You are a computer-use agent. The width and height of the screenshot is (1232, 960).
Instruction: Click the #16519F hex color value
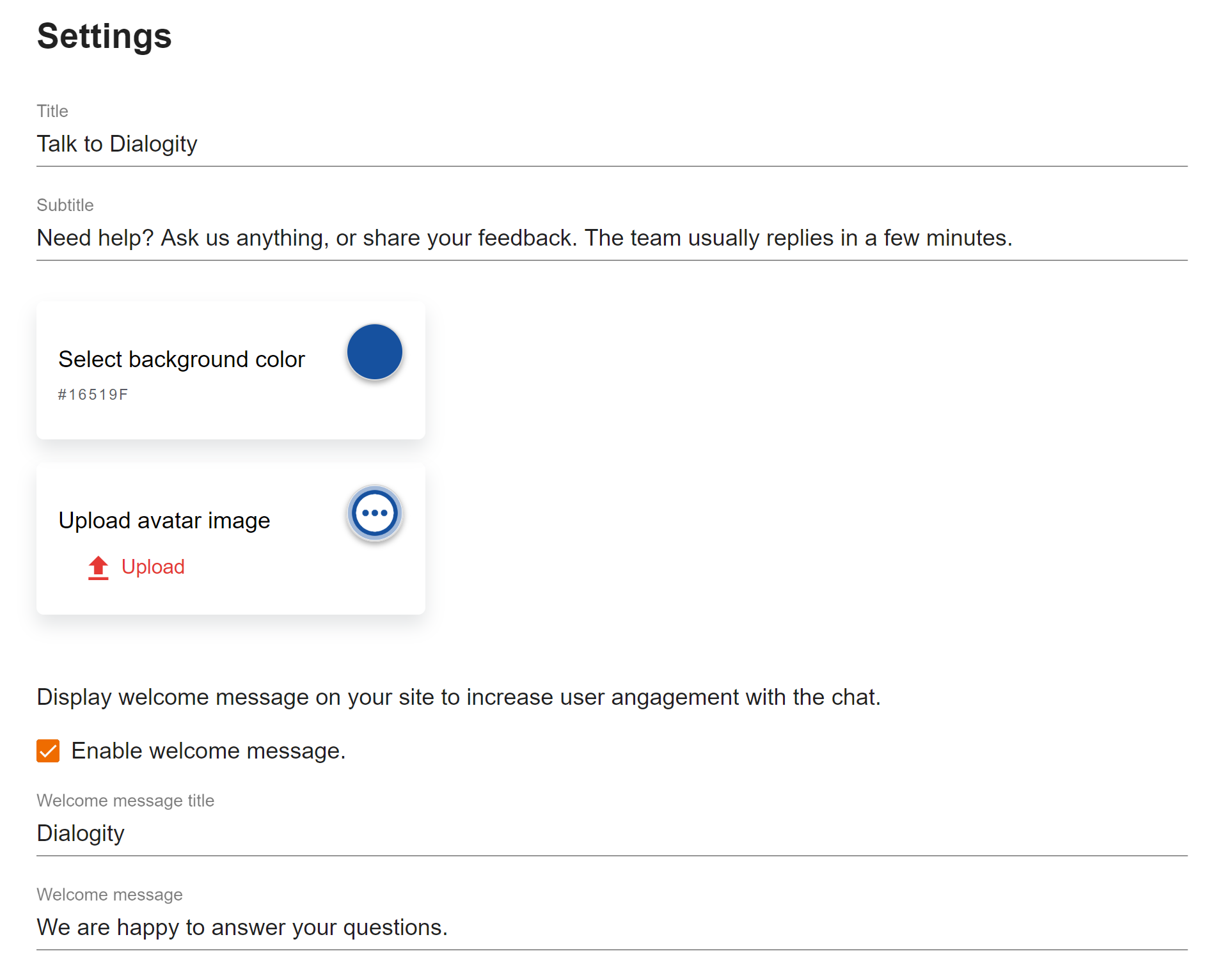[93, 395]
